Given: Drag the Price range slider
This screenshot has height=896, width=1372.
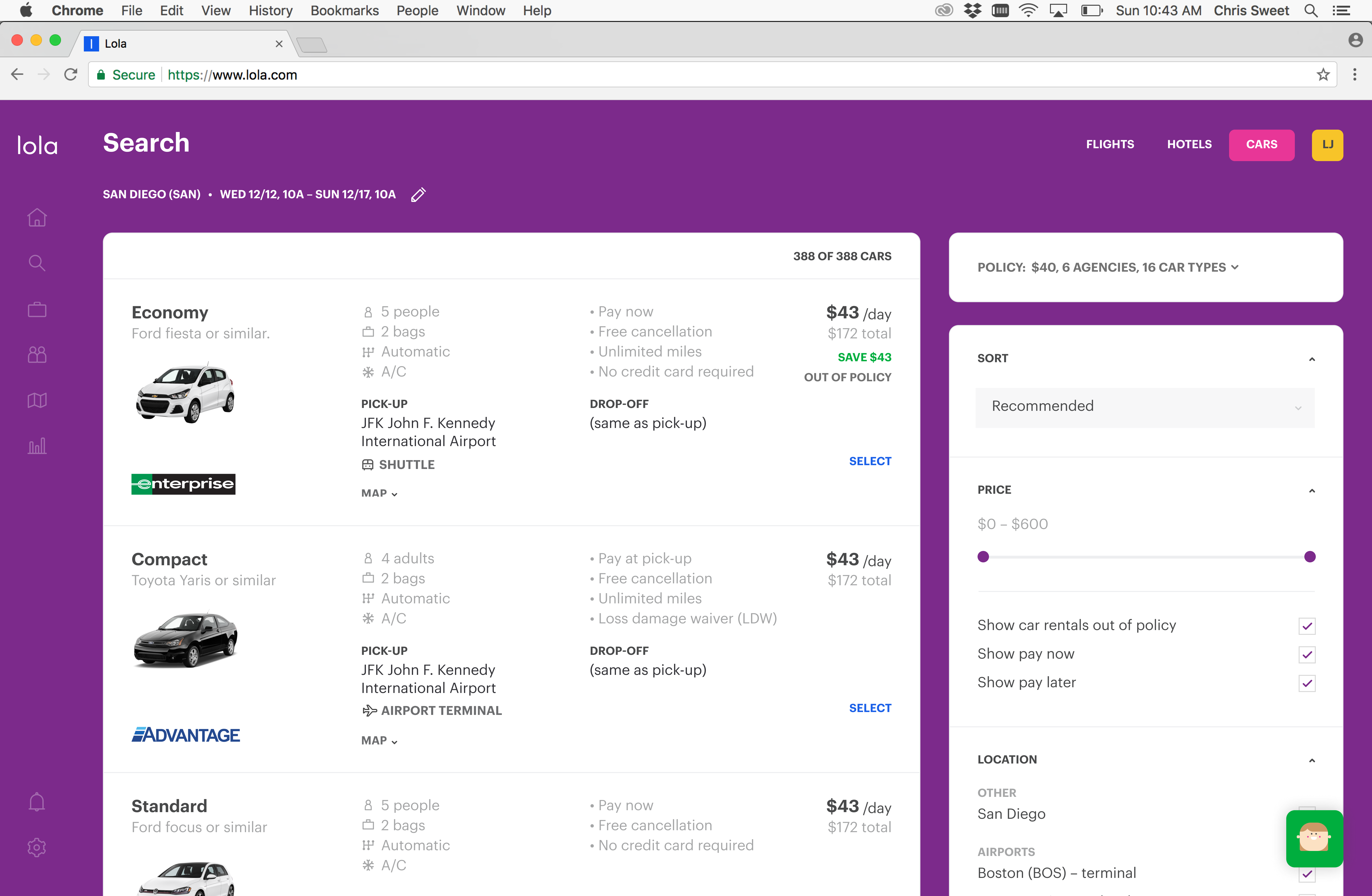Looking at the screenshot, I should point(983,557).
